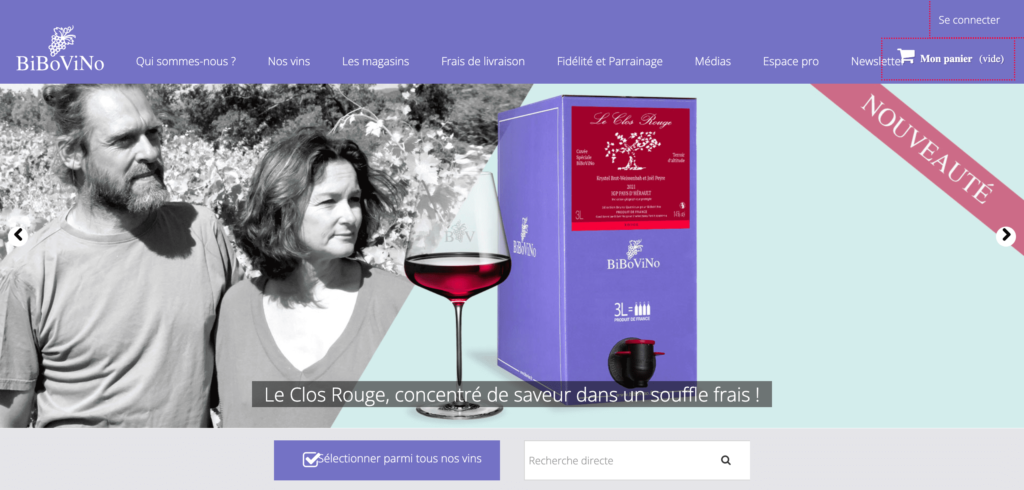Click Sélectionner parmi tous nos vins button
1024x490 pixels.
tap(387, 460)
